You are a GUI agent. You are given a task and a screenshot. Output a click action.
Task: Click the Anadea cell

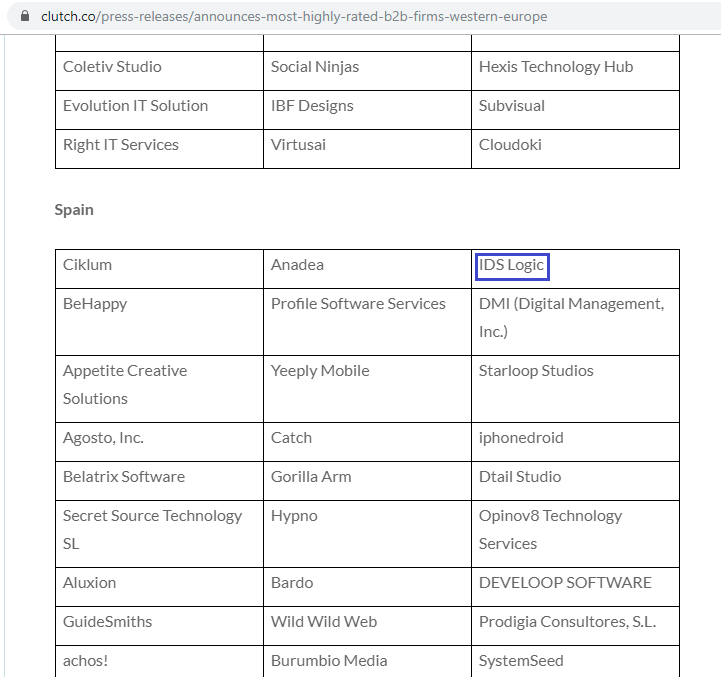point(367,269)
